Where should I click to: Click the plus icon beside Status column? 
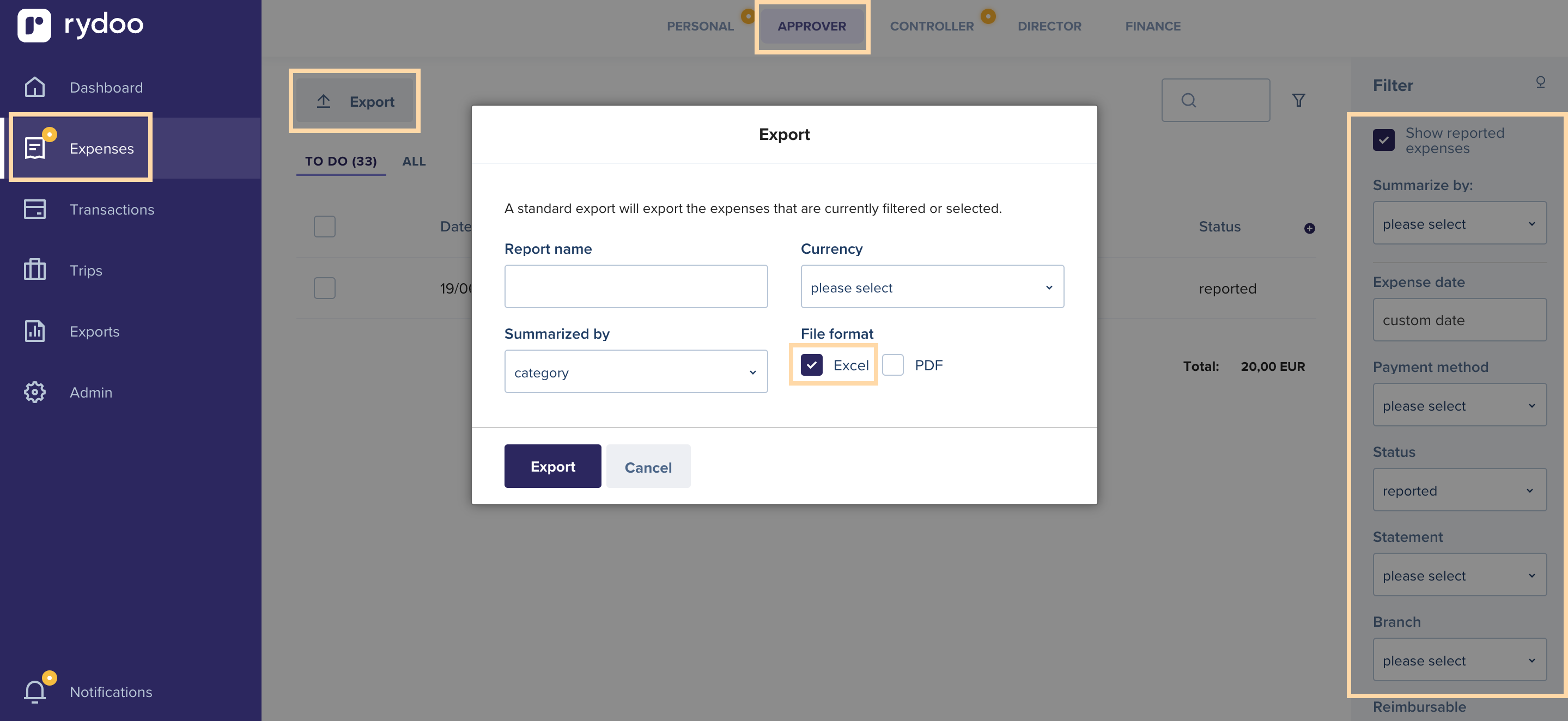pyautogui.click(x=1309, y=228)
